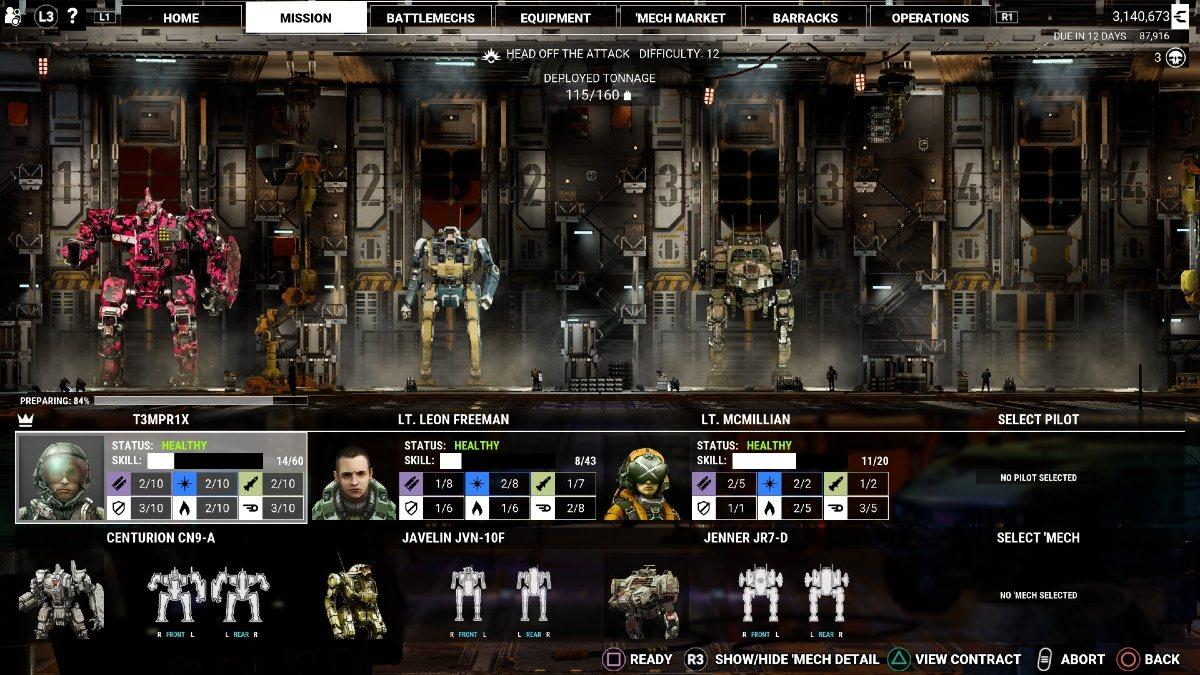Click Abort to cancel the mission
The image size is (1200, 675).
[1070, 659]
